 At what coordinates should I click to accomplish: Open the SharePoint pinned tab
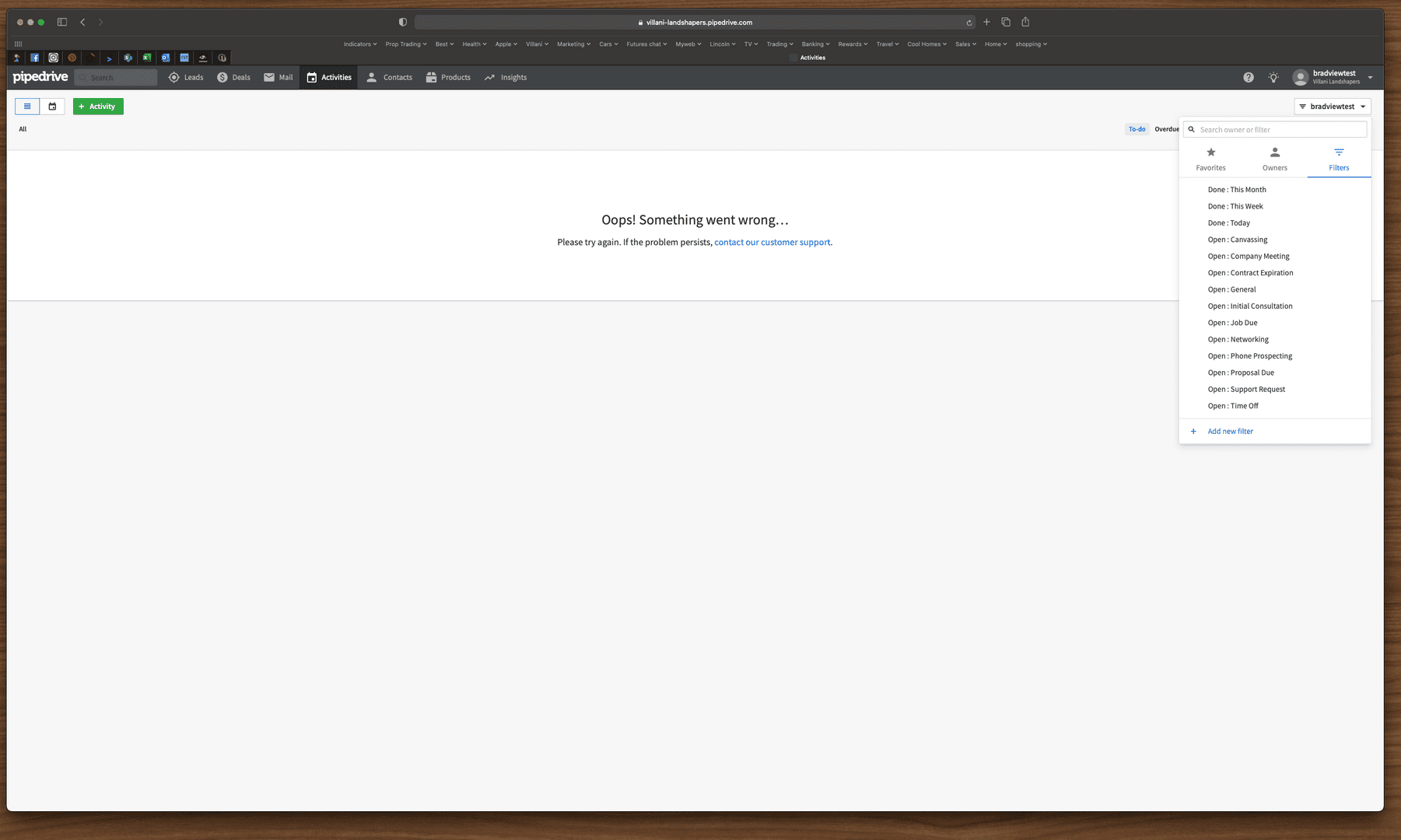128,58
